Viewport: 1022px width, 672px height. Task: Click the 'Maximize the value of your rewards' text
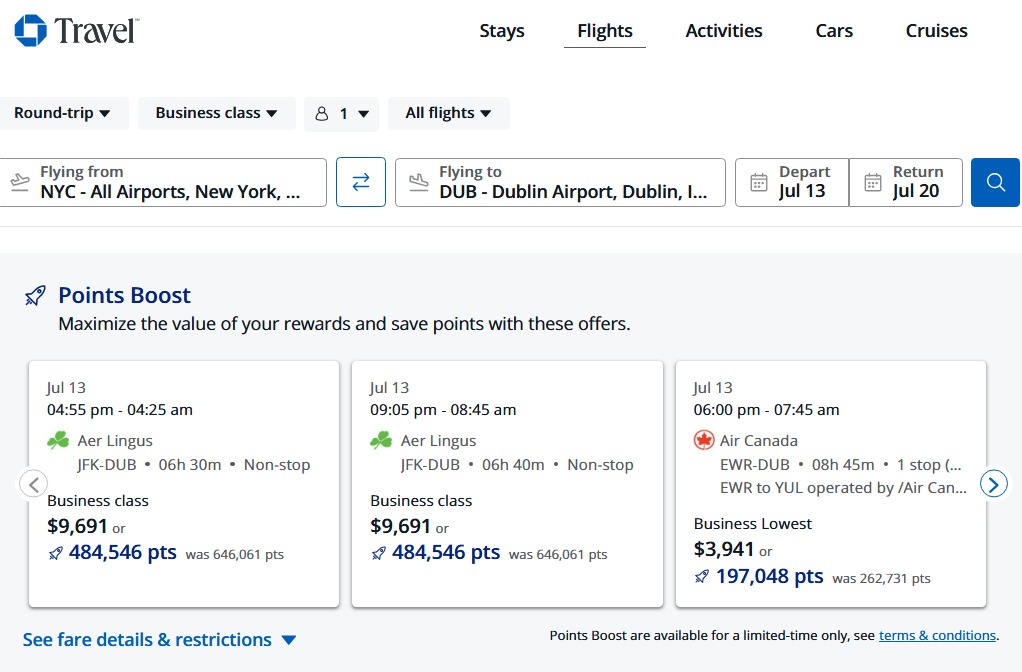pyautogui.click(x=344, y=324)
